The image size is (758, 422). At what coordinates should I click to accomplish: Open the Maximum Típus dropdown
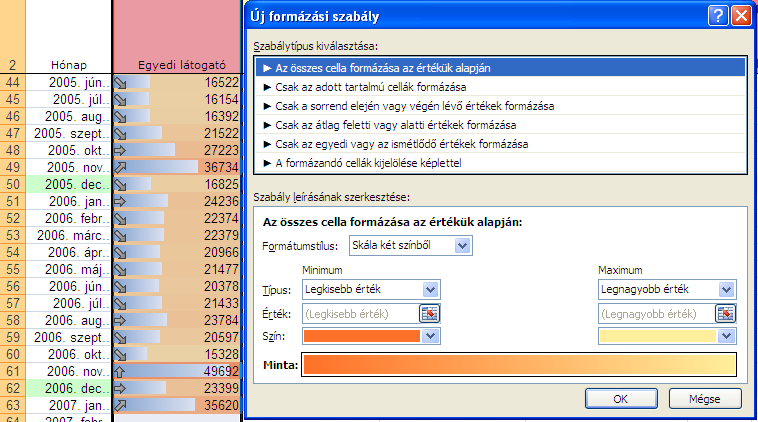pyautogui.click(x=726, y=290)
